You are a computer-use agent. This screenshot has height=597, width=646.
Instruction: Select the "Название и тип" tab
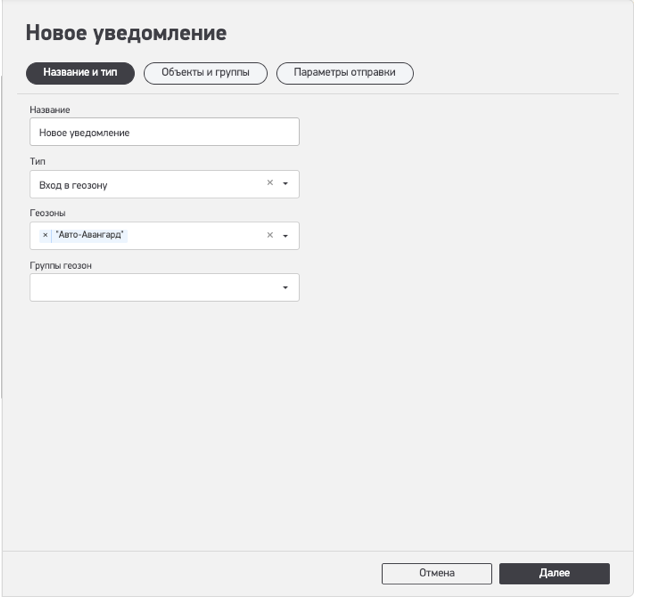pos(80,73)
